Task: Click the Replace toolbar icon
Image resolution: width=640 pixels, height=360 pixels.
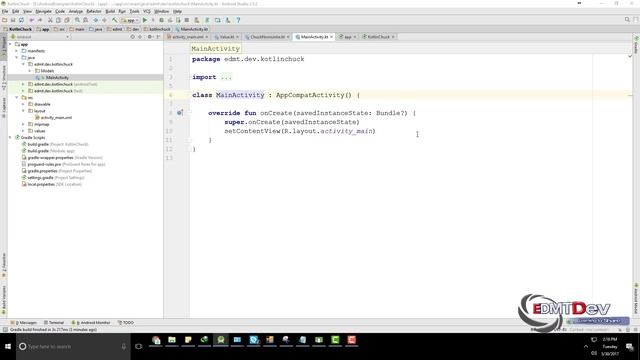Action: (85, 20)
